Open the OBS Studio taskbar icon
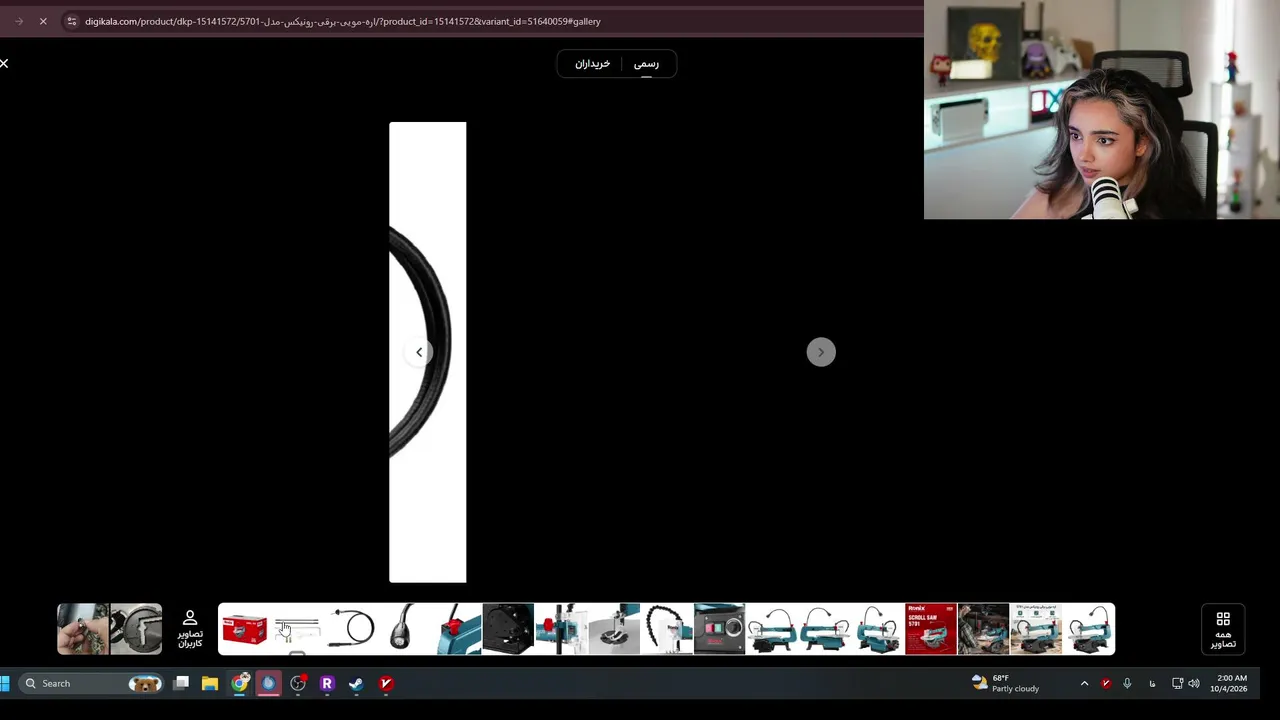 coord(298,683)
